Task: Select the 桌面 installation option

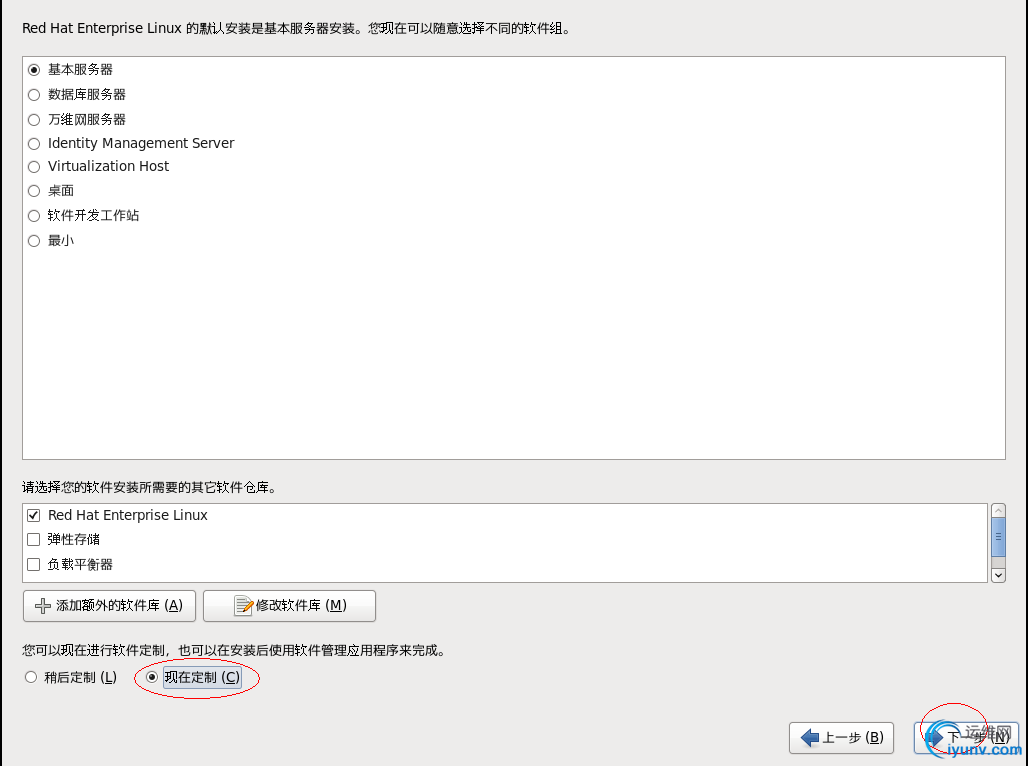Action: (x=34, y=191)
